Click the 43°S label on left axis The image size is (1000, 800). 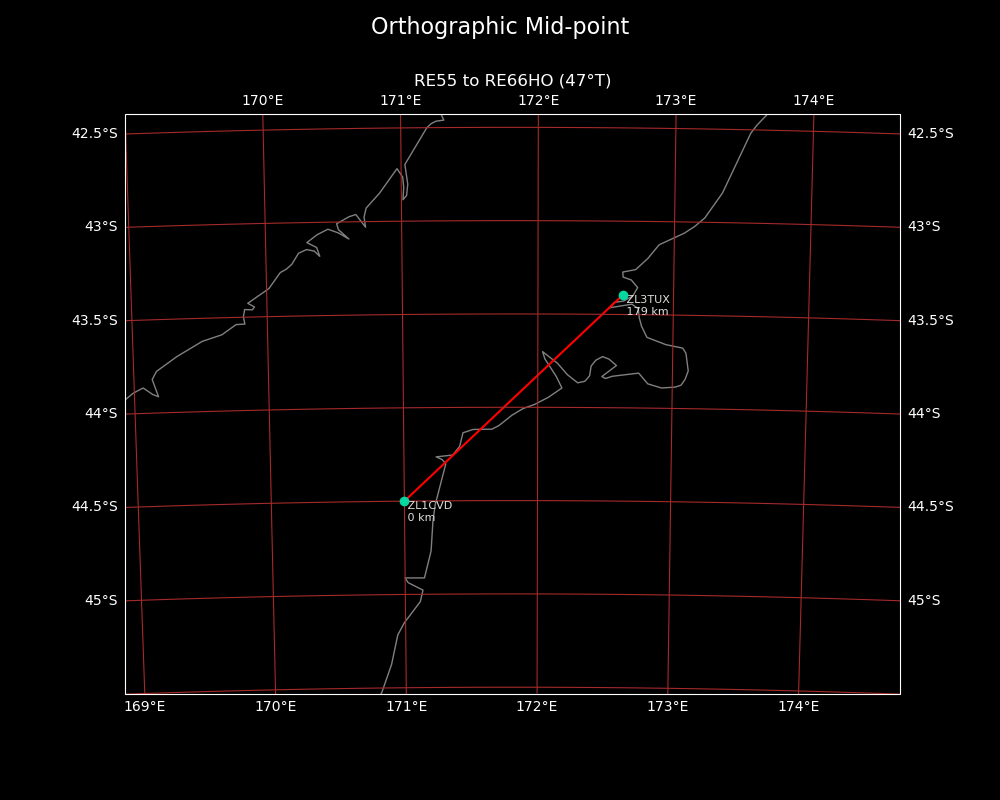coord(101,227)
